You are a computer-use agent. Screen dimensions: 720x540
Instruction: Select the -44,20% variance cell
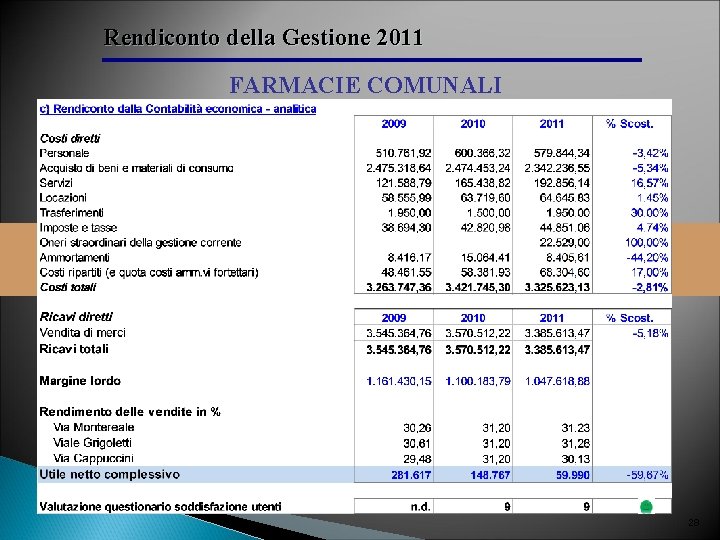647,258
